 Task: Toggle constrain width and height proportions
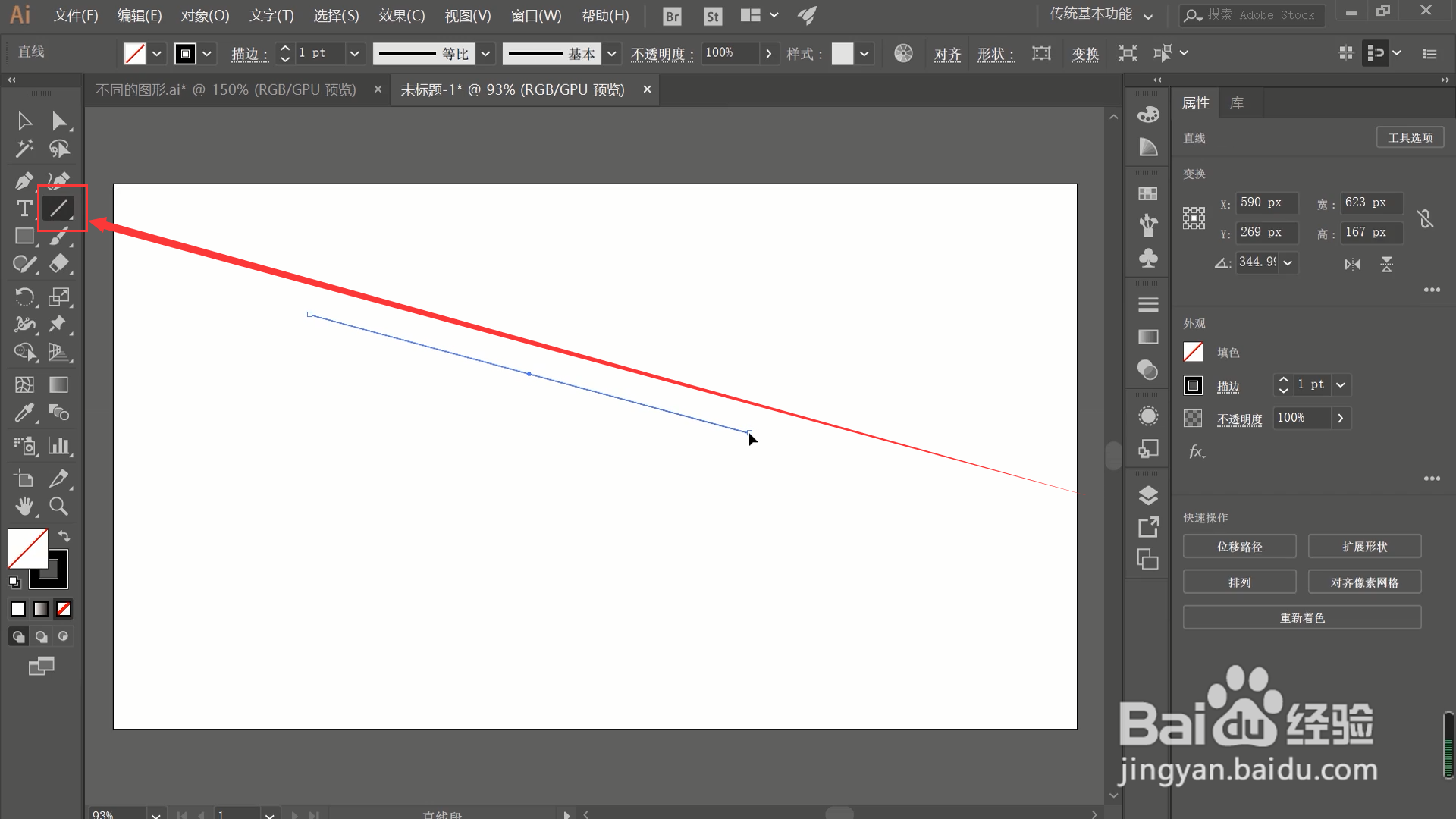tap(1425, 218)
